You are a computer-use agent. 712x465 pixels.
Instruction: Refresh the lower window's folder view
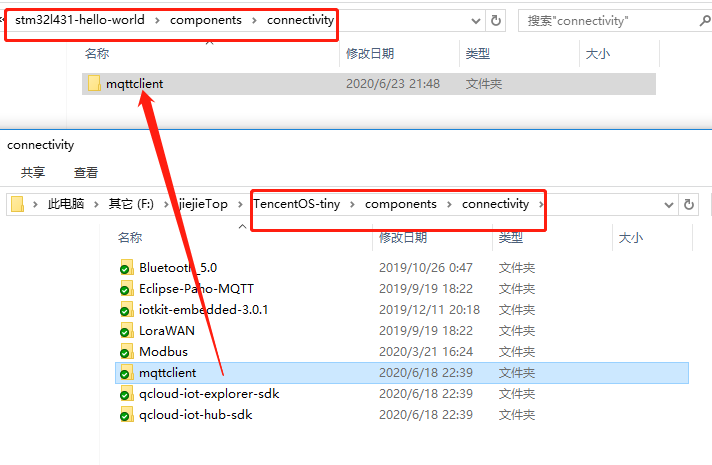coord(689,204)
